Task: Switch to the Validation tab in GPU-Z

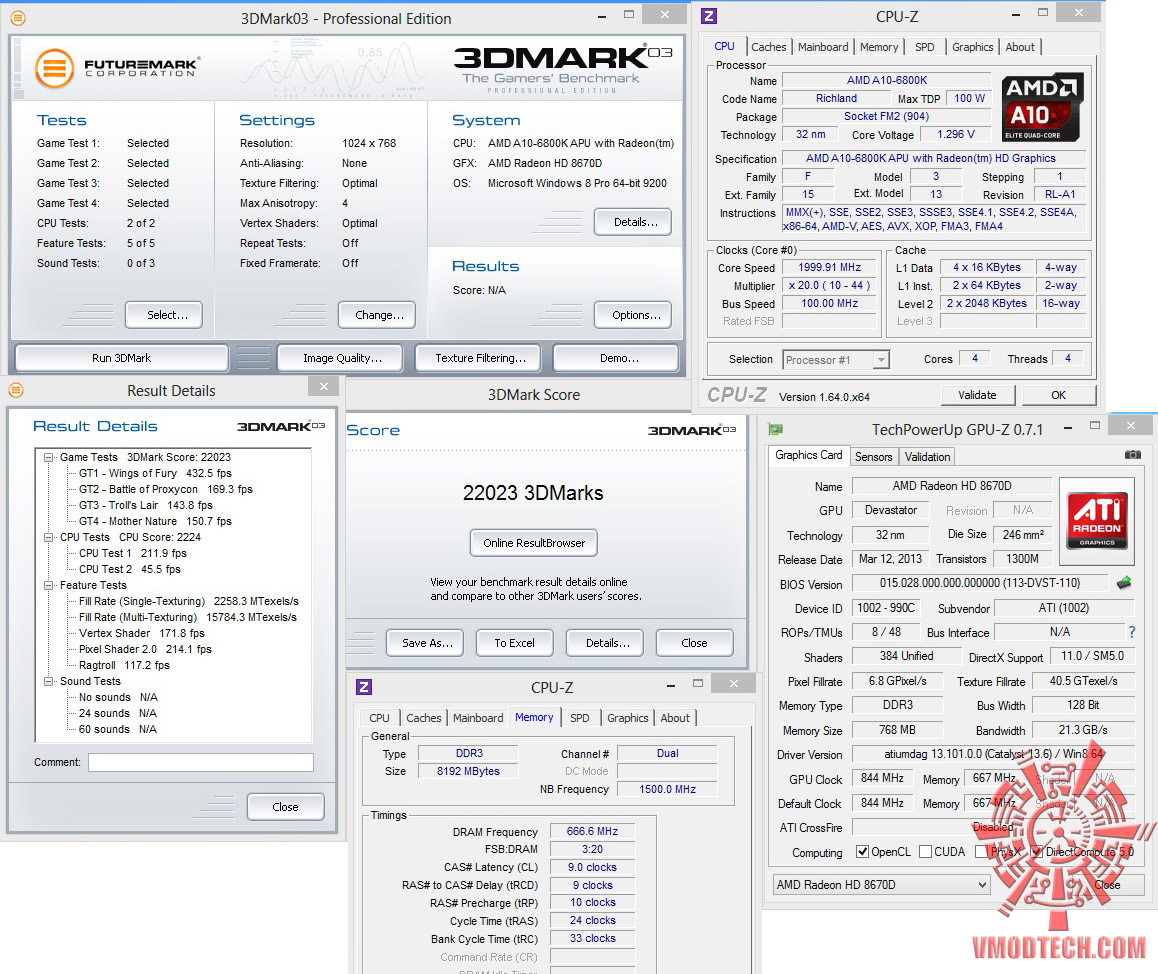Action: point(927,456)
